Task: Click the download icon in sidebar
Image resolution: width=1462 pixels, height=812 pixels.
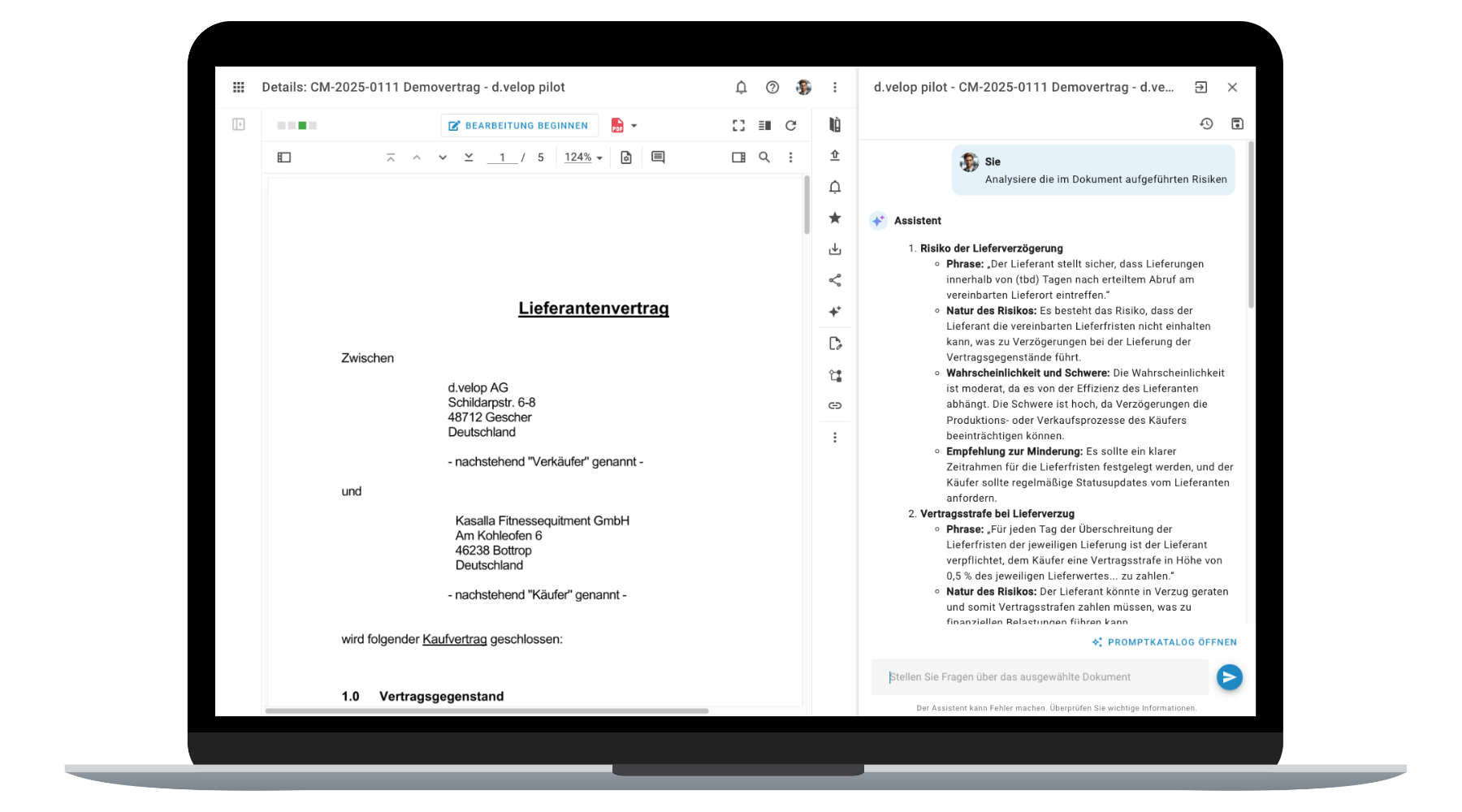Action: 834,249
